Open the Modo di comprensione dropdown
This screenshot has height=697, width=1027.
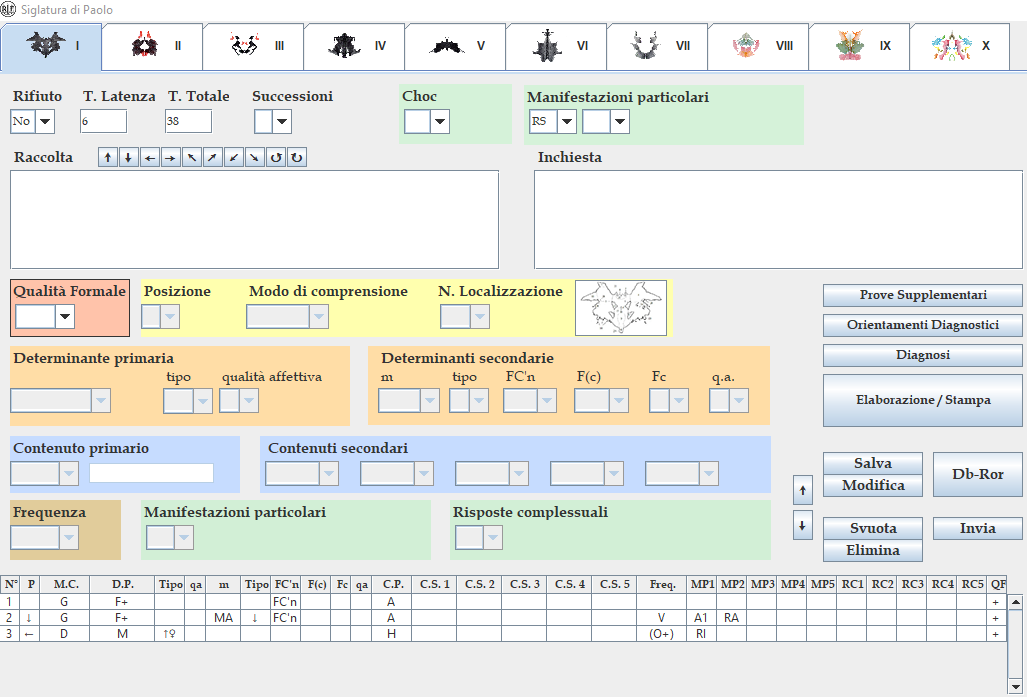(319, 317)
